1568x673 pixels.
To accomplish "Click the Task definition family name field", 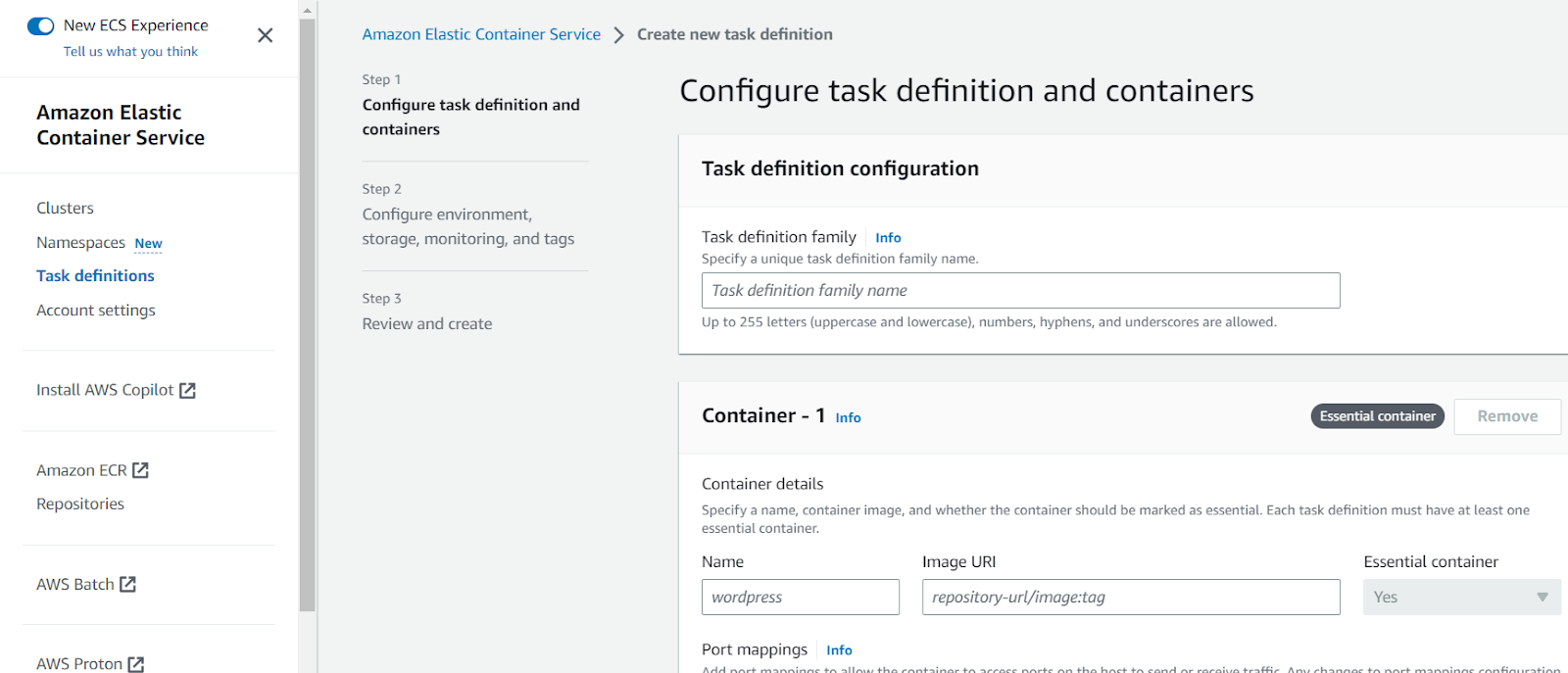I will point(1020,290).
